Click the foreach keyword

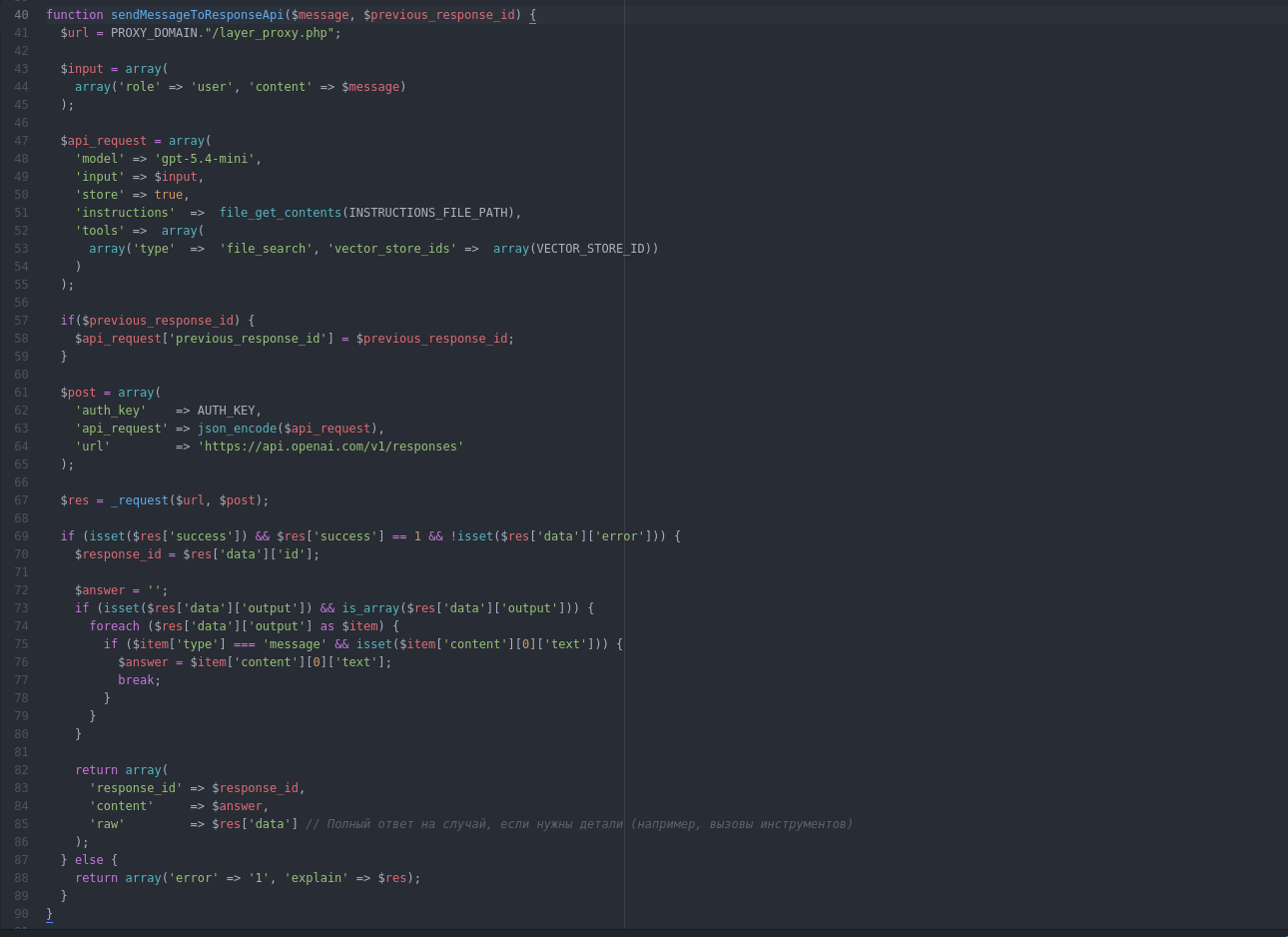pos(114,626)
